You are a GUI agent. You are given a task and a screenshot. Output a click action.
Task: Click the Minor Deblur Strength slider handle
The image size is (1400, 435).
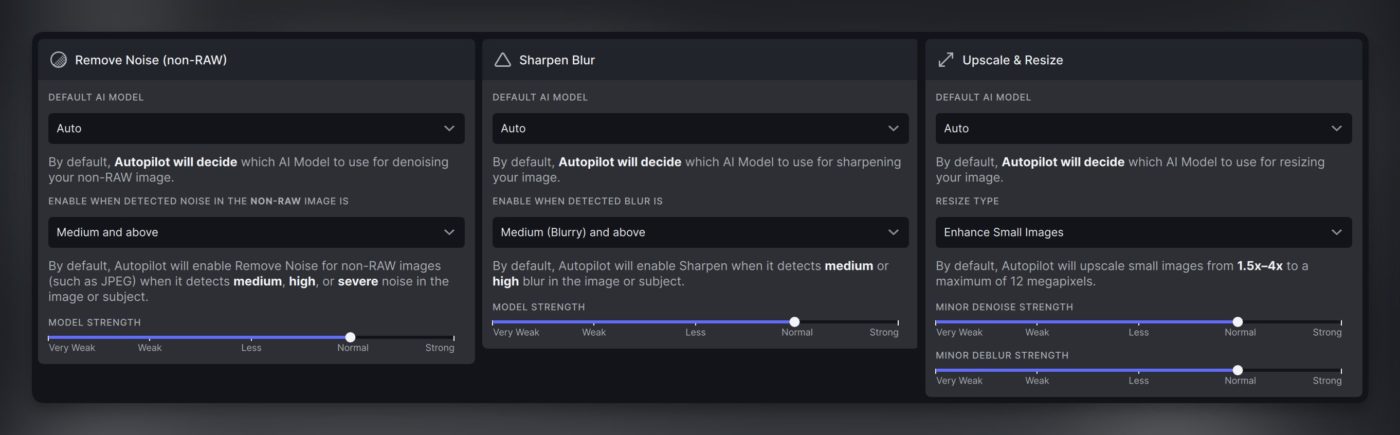(1237, 370)
